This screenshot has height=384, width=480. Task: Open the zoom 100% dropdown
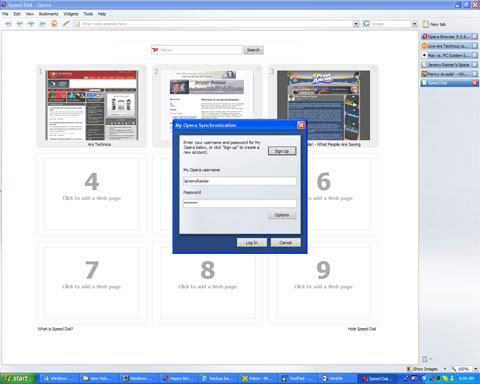(x=475, y=369)
